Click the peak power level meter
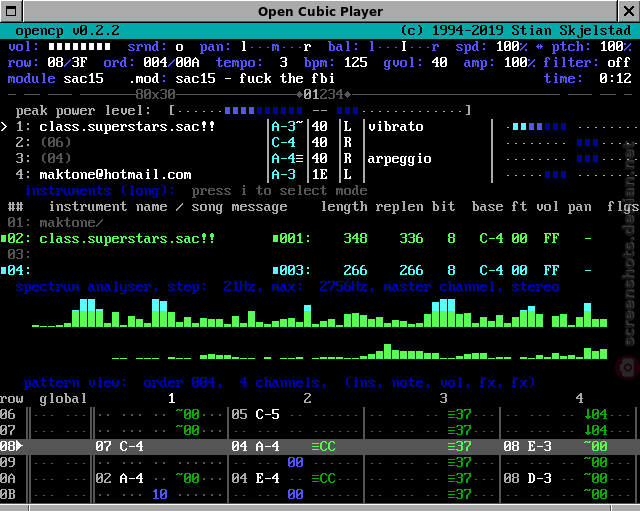The image size is (640, 511). (320, 110)
